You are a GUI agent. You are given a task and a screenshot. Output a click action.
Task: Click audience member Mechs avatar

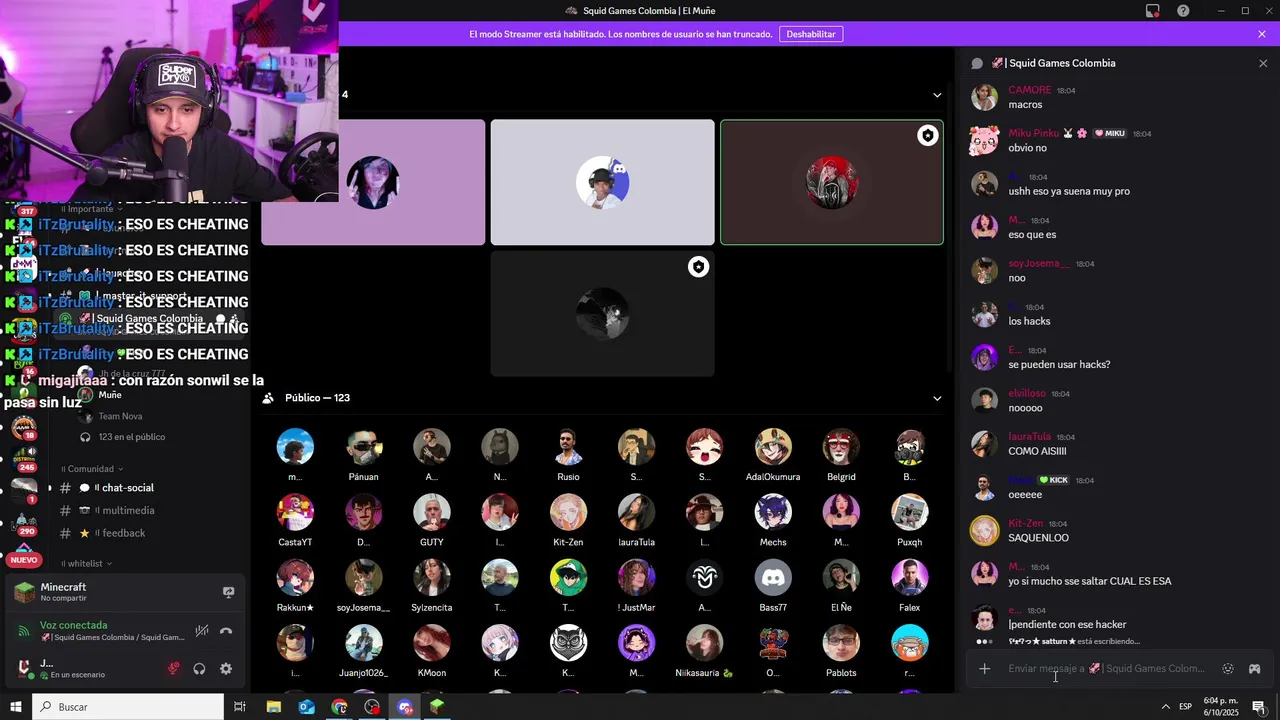[773, 512]
